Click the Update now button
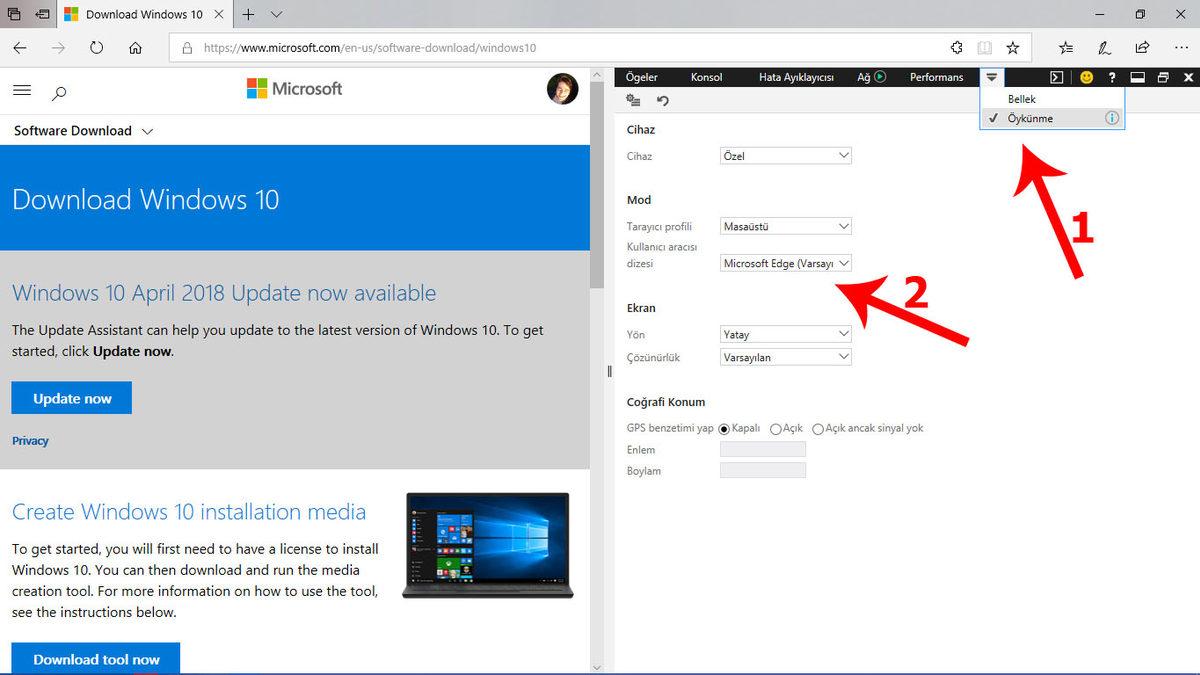 click(71, 397)
